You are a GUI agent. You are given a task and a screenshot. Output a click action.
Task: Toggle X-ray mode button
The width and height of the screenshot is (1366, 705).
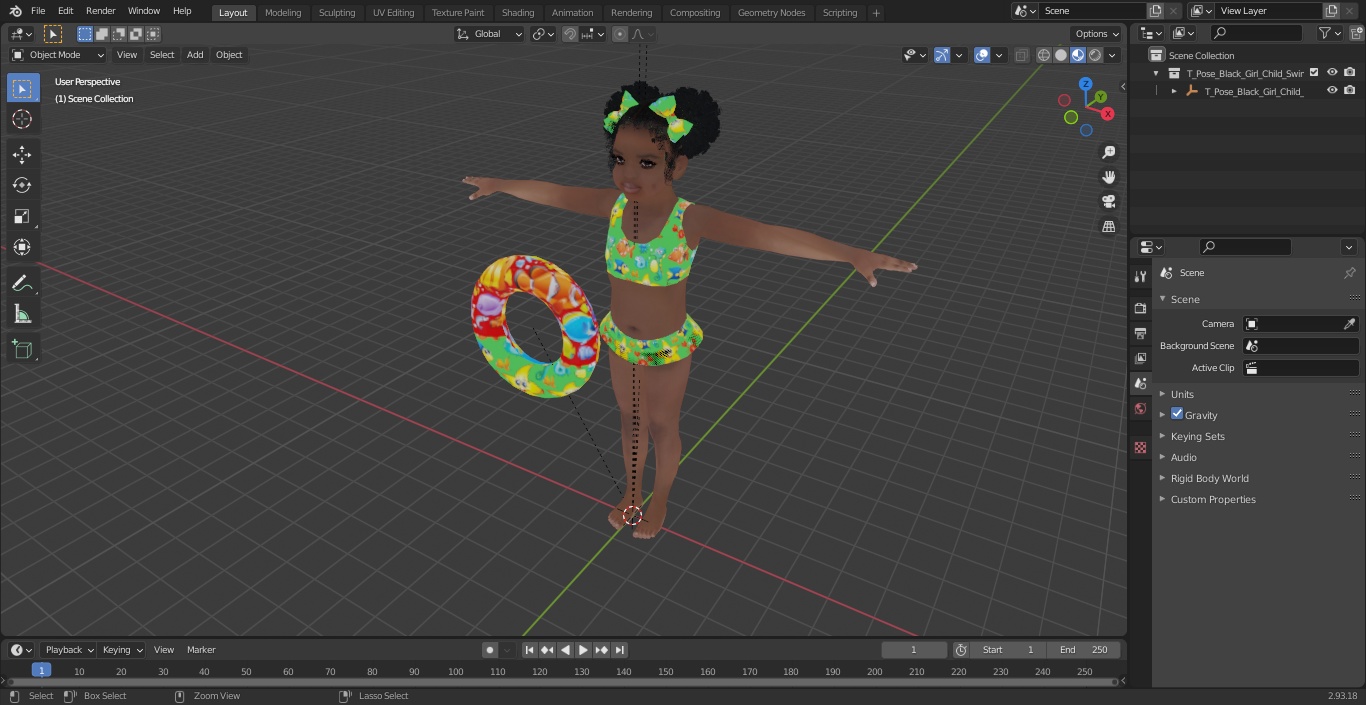(1021, 55)
